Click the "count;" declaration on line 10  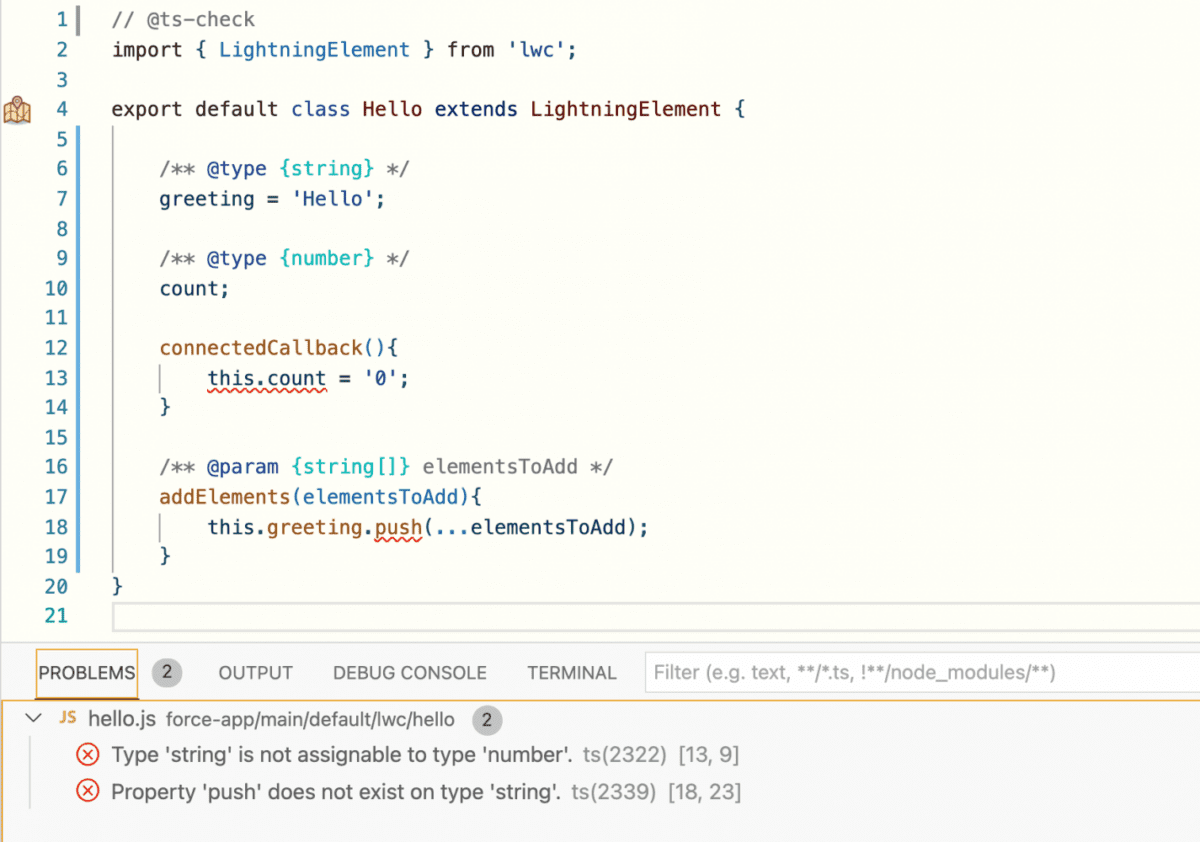[195, 289]
